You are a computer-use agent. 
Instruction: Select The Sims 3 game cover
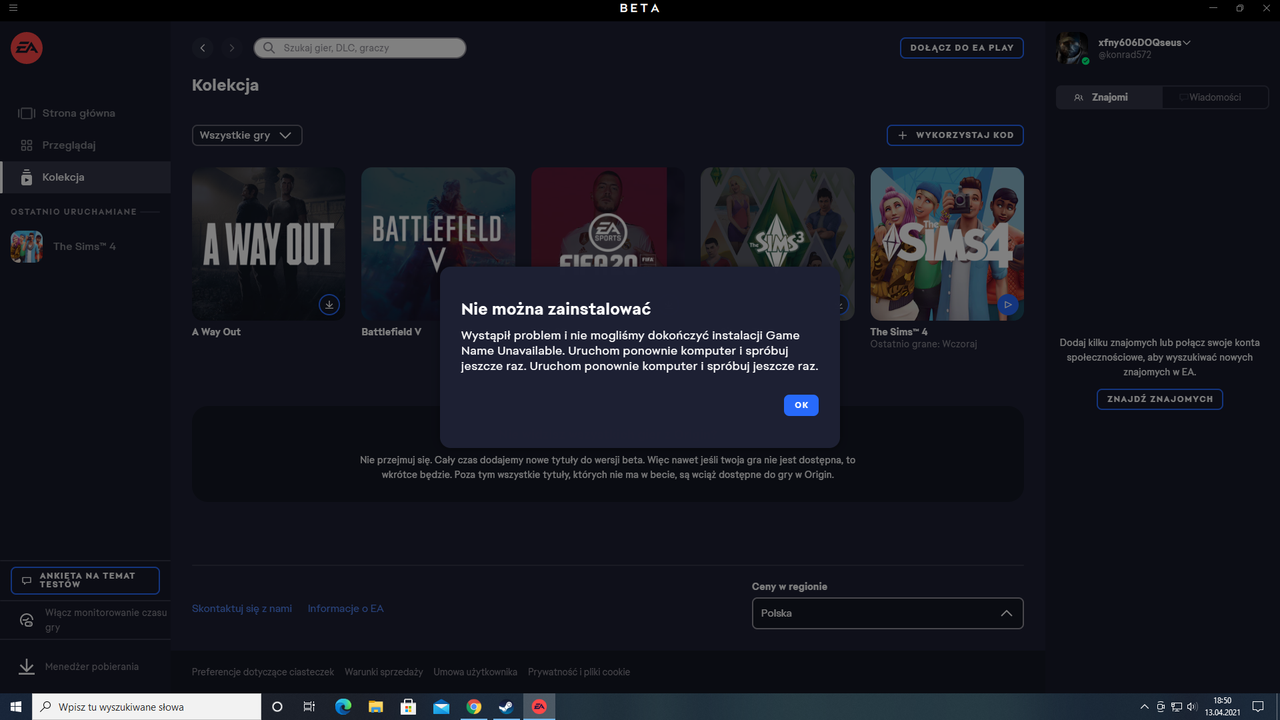pyautogui.click(x=777, y=217)
